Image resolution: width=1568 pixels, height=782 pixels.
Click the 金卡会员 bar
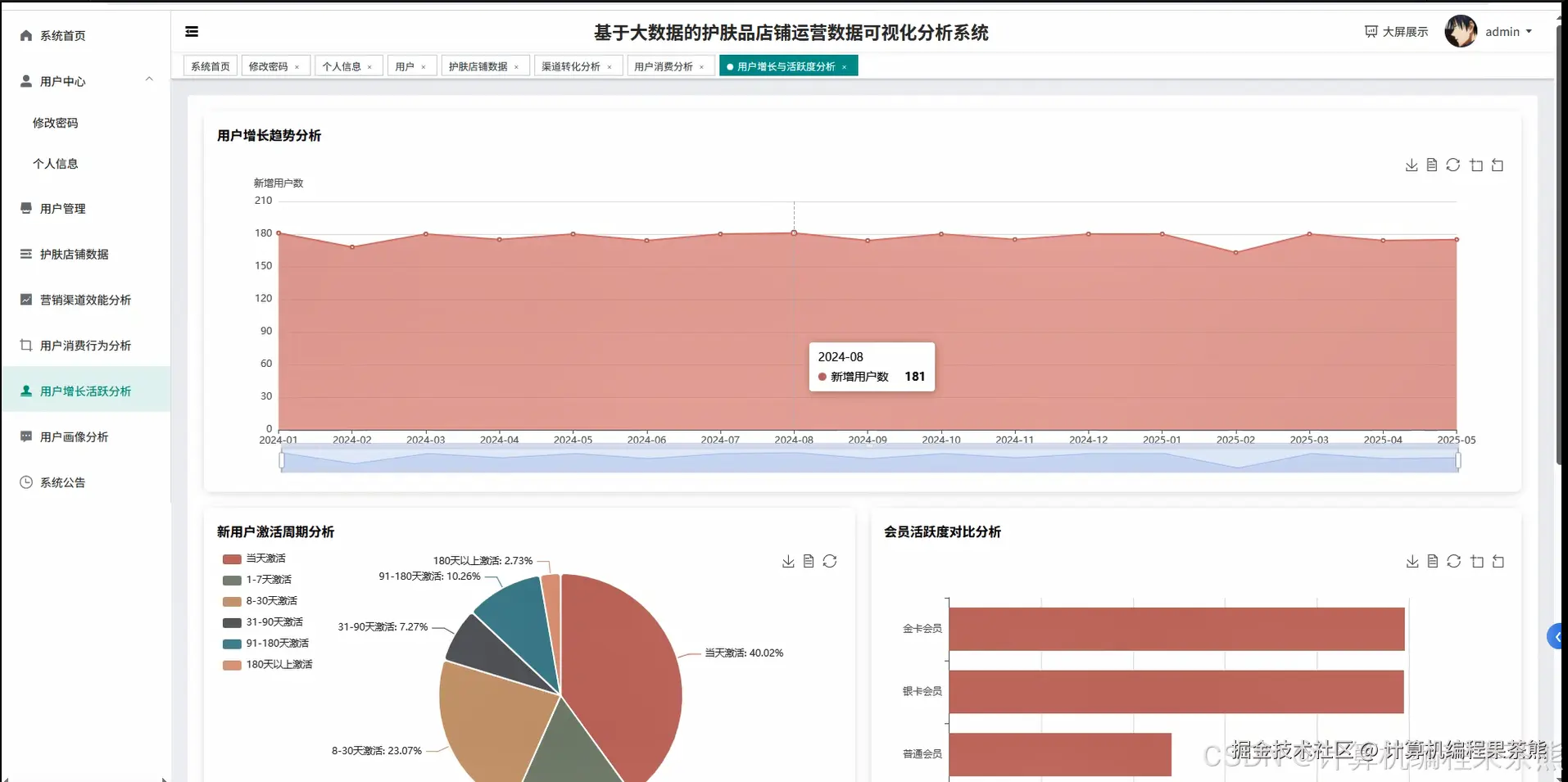pos(1176,629)
